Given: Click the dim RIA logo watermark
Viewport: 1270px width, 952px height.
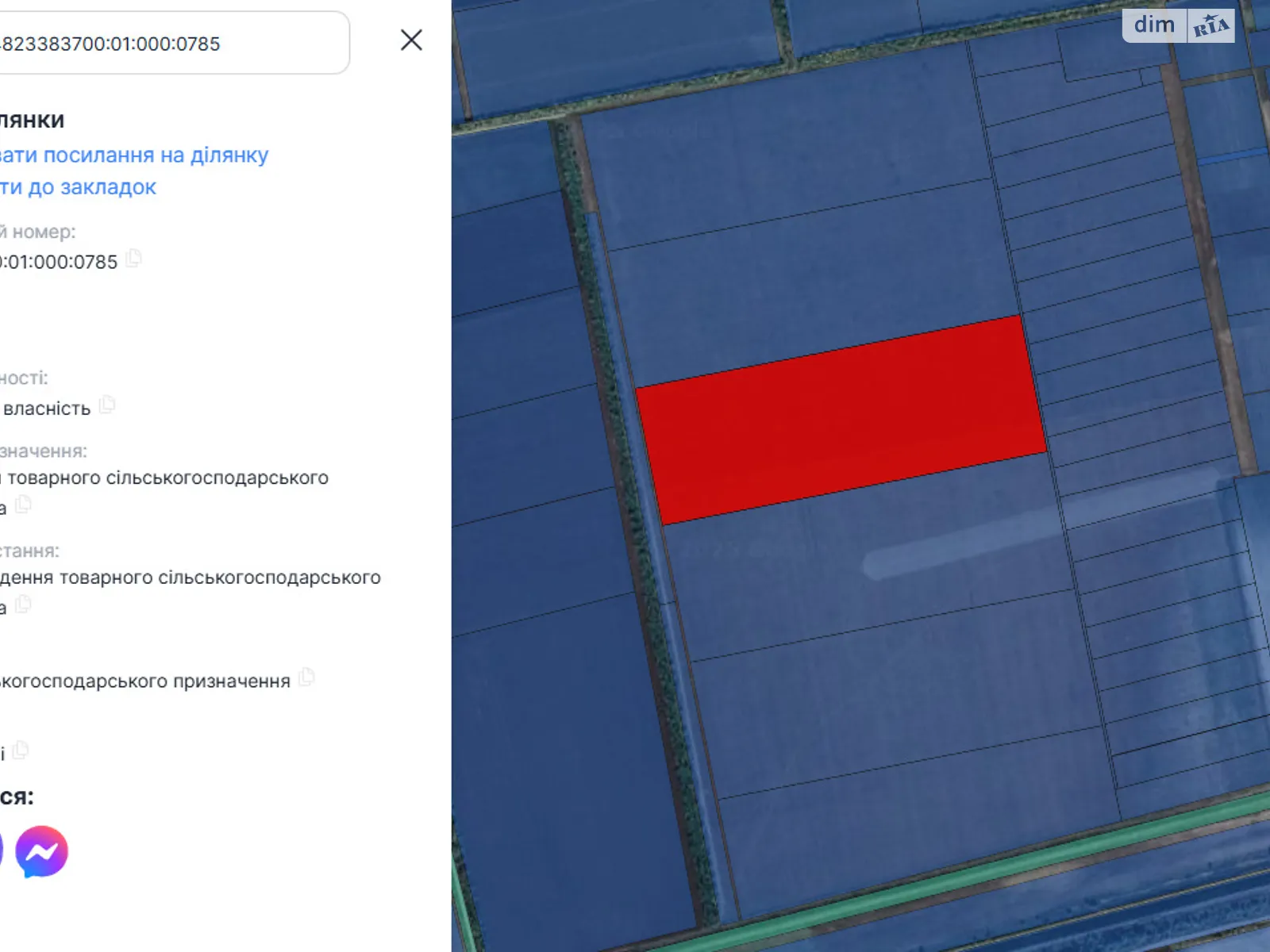Looking at the screenshot, I should click(1178, 25).
